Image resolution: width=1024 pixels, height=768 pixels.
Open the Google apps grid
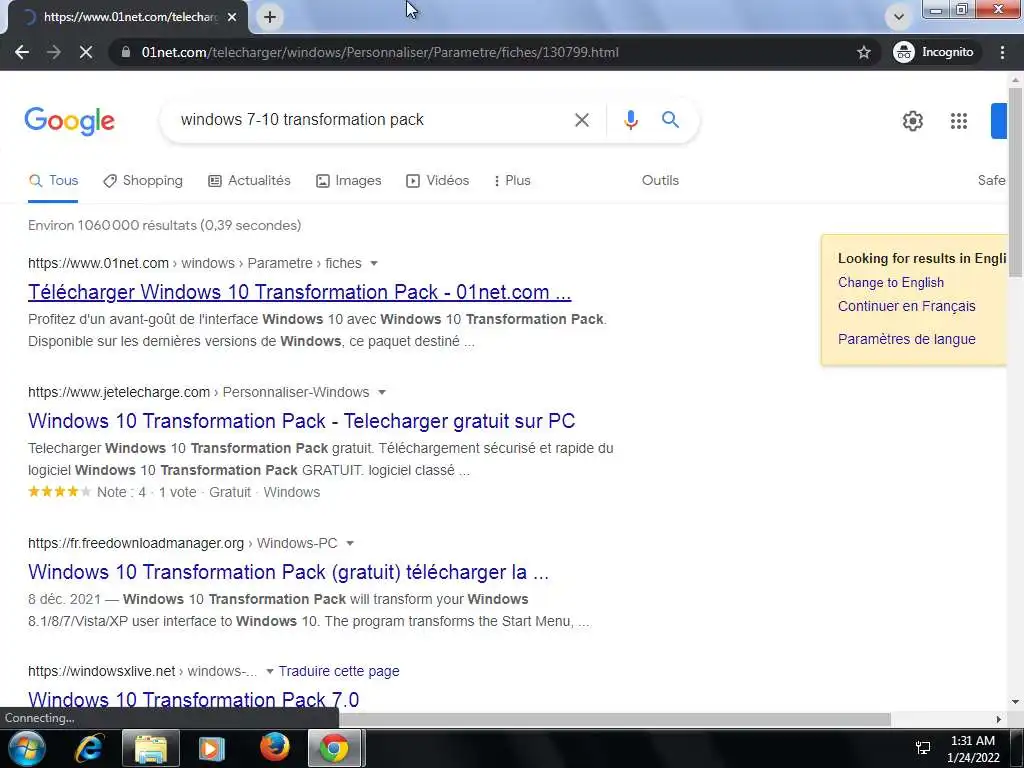[959, 121]
